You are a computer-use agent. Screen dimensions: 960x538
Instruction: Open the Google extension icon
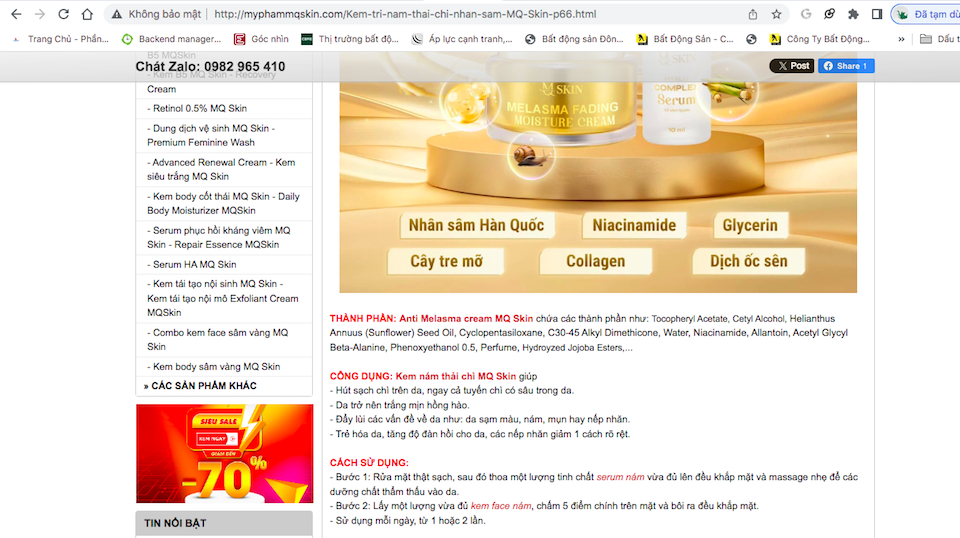[806, 14]
